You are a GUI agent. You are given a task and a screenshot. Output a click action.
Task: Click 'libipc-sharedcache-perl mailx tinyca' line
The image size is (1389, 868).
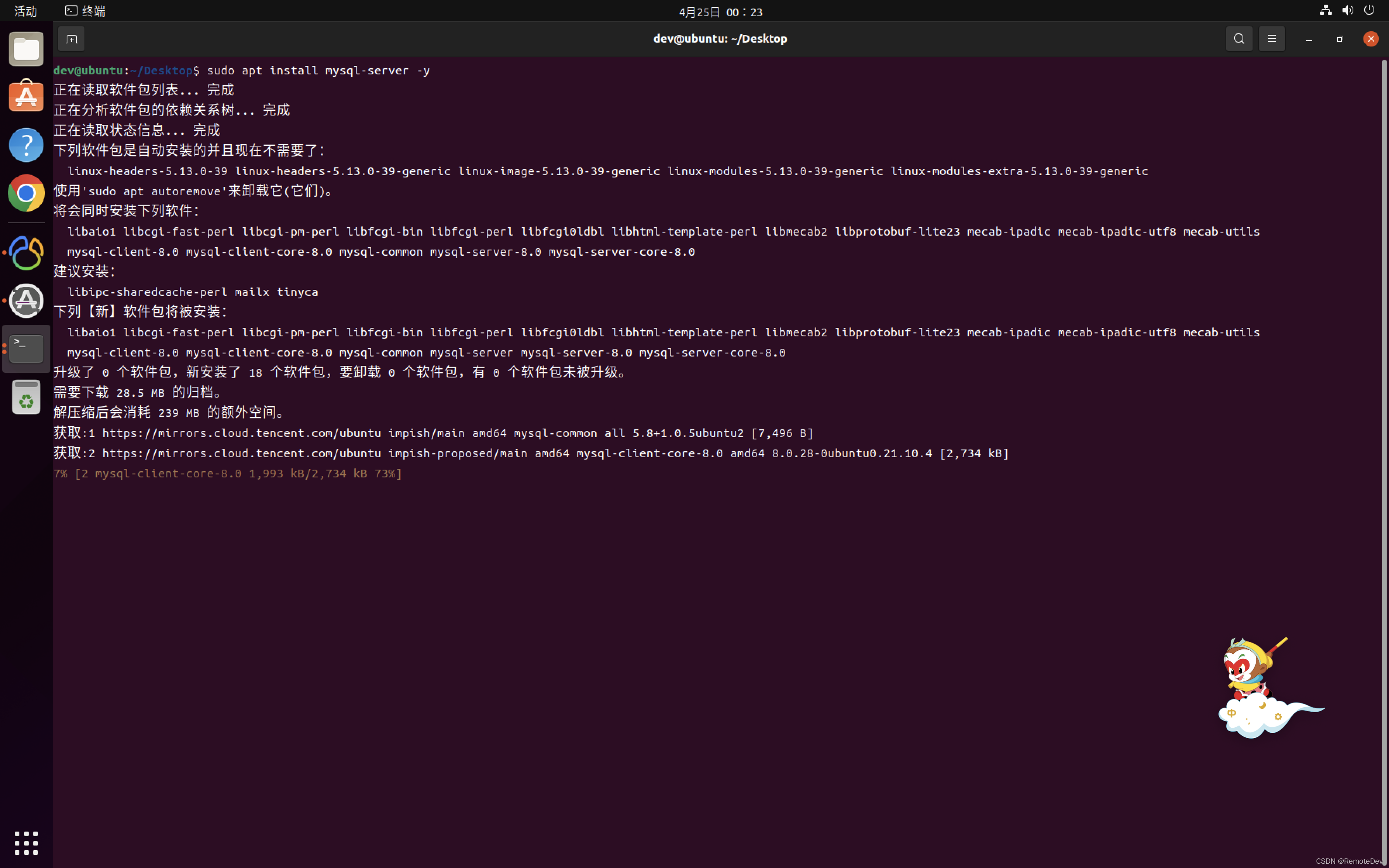(192, 292)
